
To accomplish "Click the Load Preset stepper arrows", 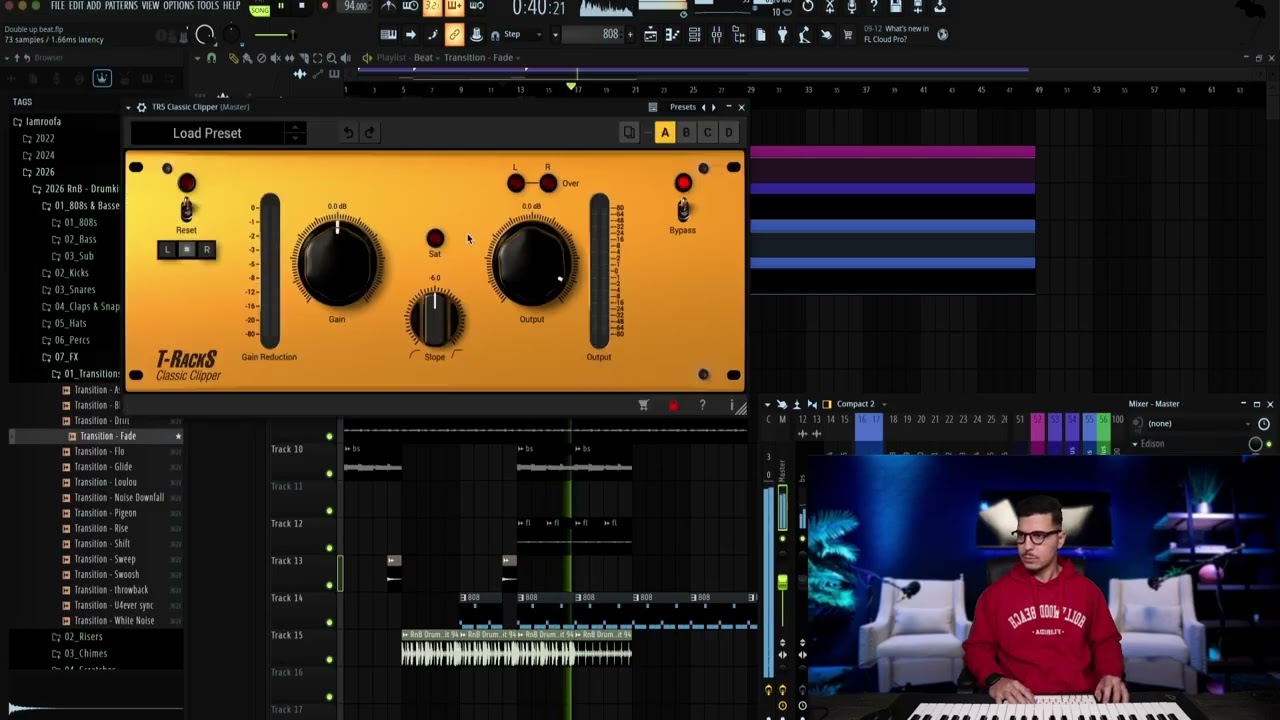I will 294,132.
